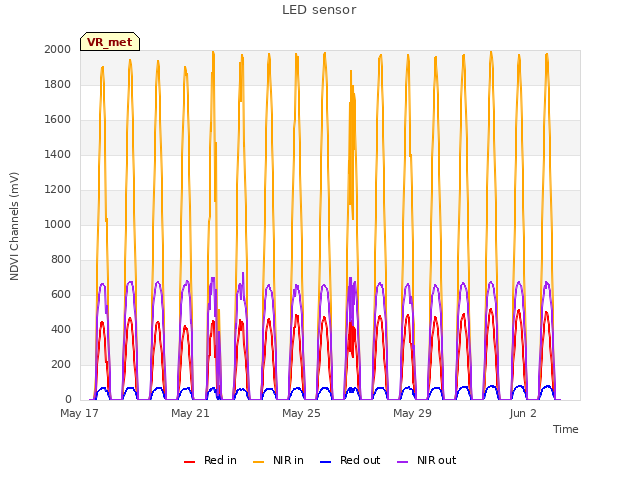This screenshot has width=640, height=480.
Task: Click the May 29 x-axis tick label
Action: (x=412, y=413)
